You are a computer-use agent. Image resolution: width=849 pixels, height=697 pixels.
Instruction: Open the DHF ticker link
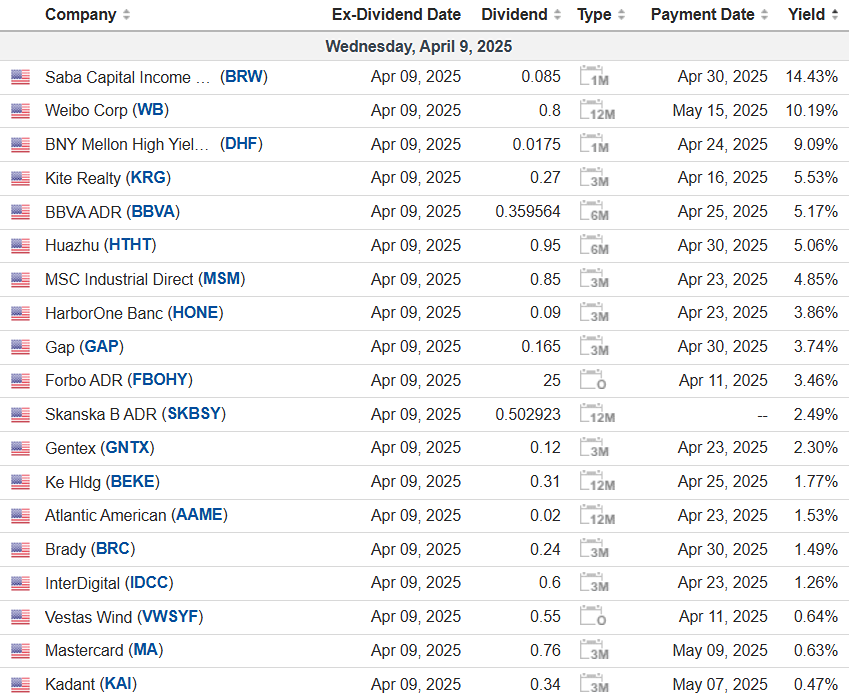pos(241,144)
